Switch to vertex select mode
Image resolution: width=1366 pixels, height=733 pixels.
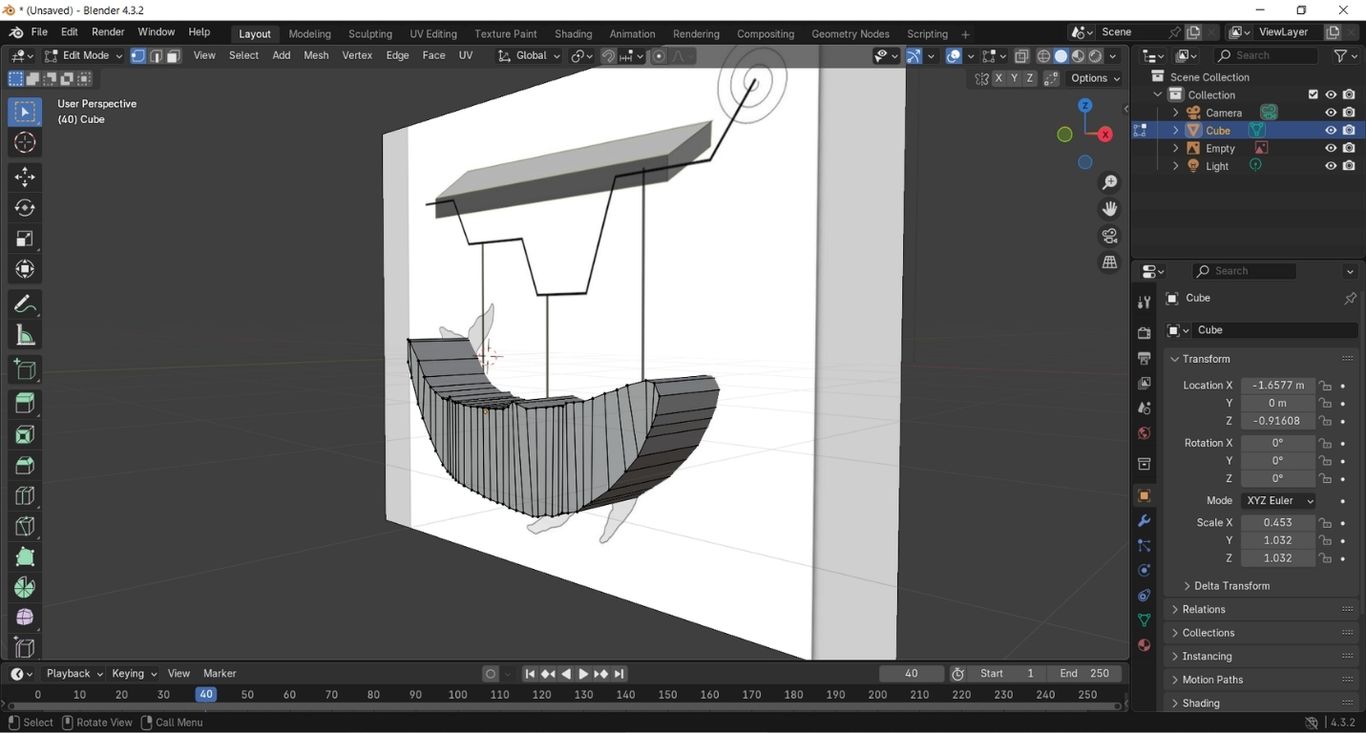pos(138,56)
